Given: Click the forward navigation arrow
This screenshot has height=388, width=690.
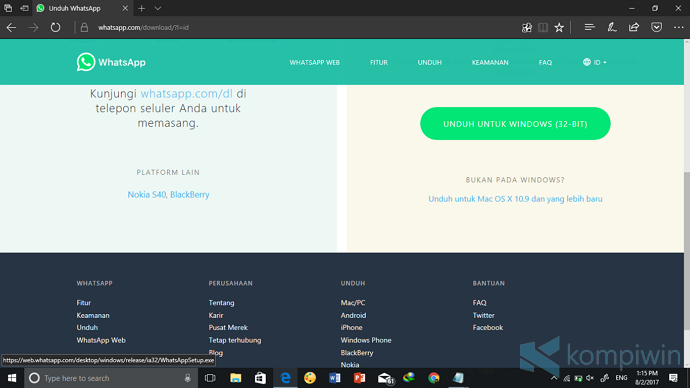Looking at the screenshot, I should (33, 27).
